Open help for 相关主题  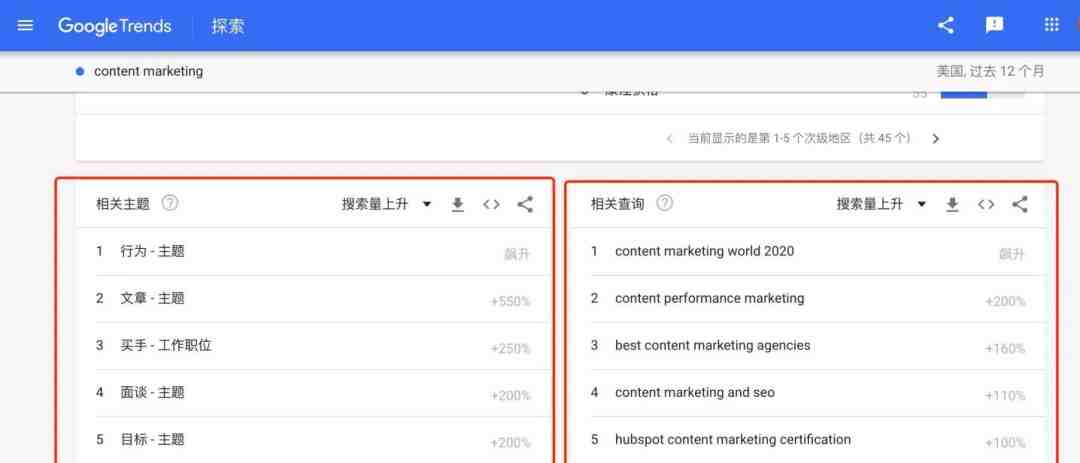point(169,204)
